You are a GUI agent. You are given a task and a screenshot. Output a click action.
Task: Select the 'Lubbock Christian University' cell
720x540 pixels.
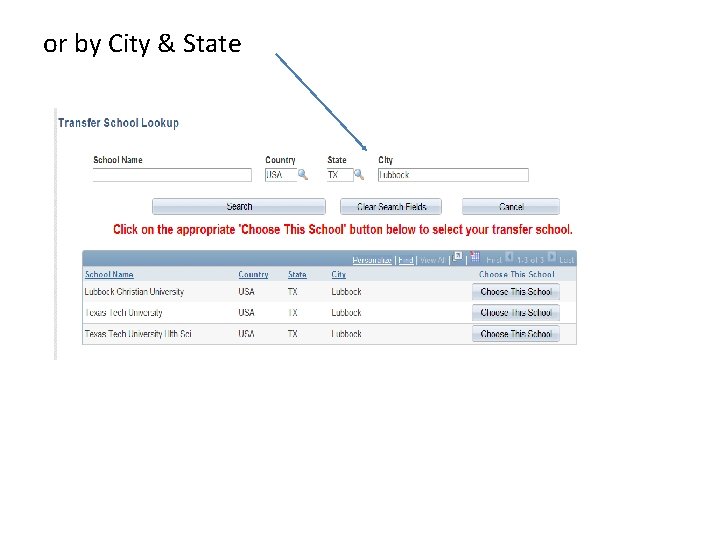(x=134, y=292)
